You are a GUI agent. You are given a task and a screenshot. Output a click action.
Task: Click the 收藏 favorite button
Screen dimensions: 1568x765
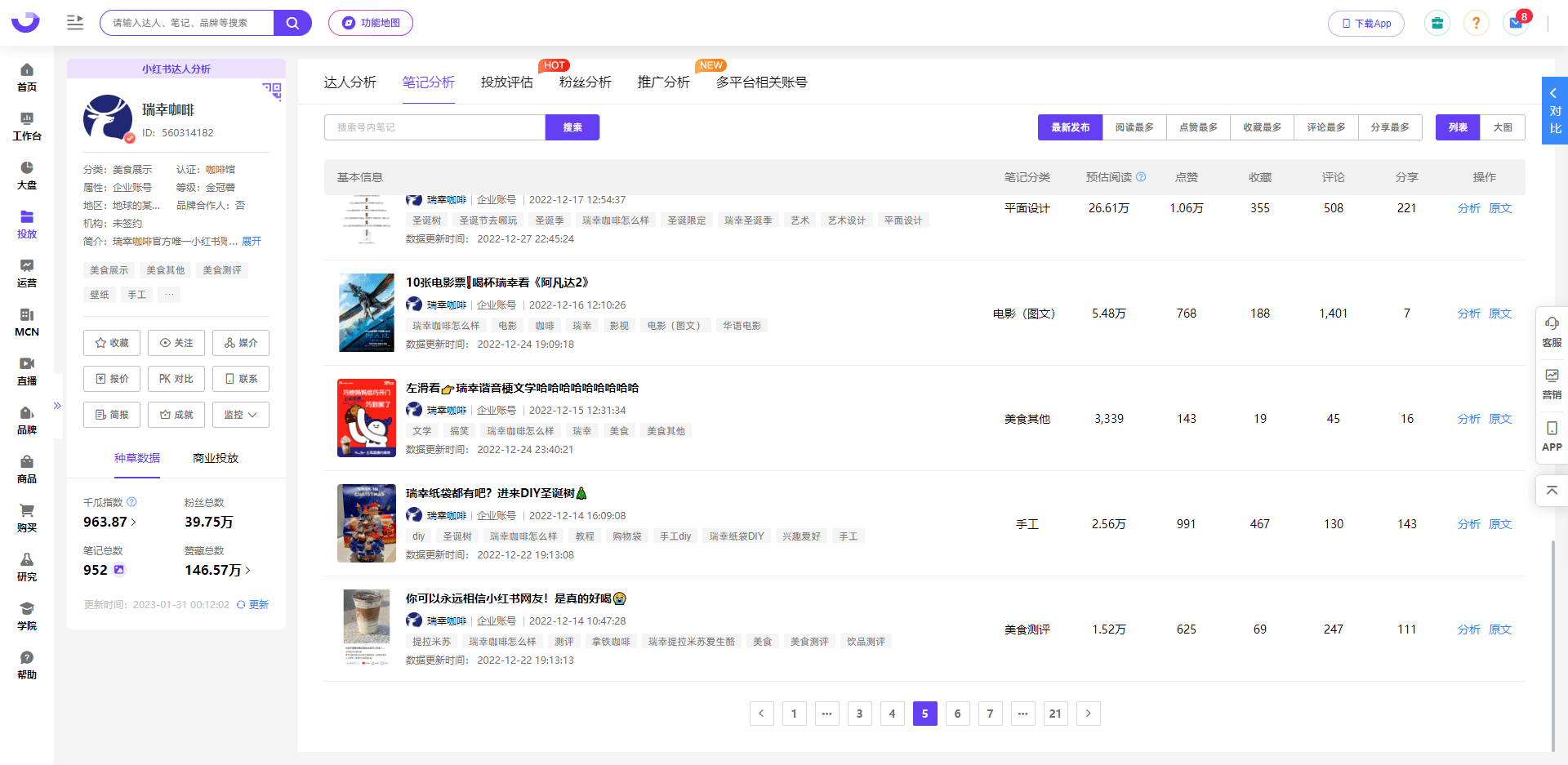click(x=112, y=343)
